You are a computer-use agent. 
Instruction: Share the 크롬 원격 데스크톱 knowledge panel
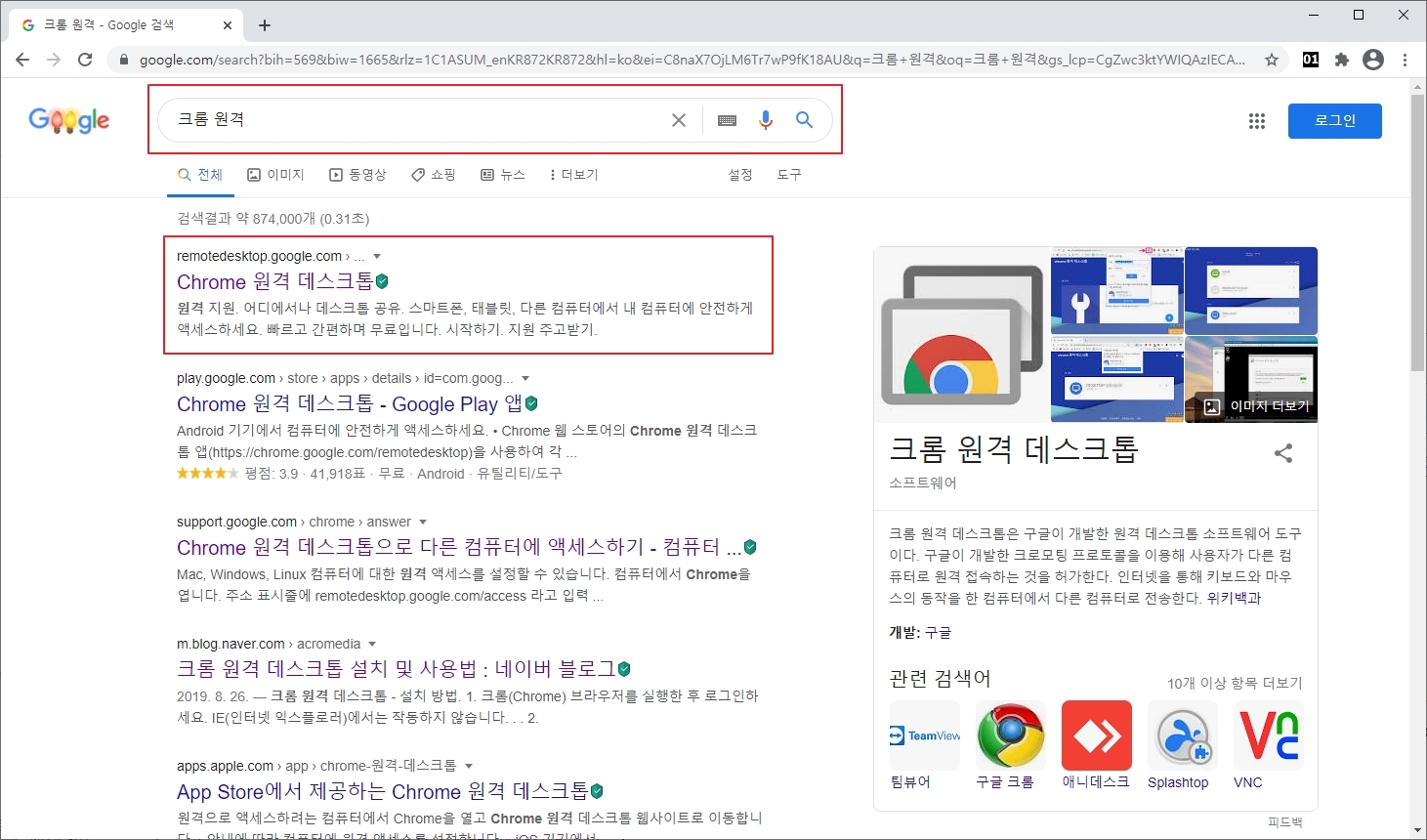pos(1283,453)
